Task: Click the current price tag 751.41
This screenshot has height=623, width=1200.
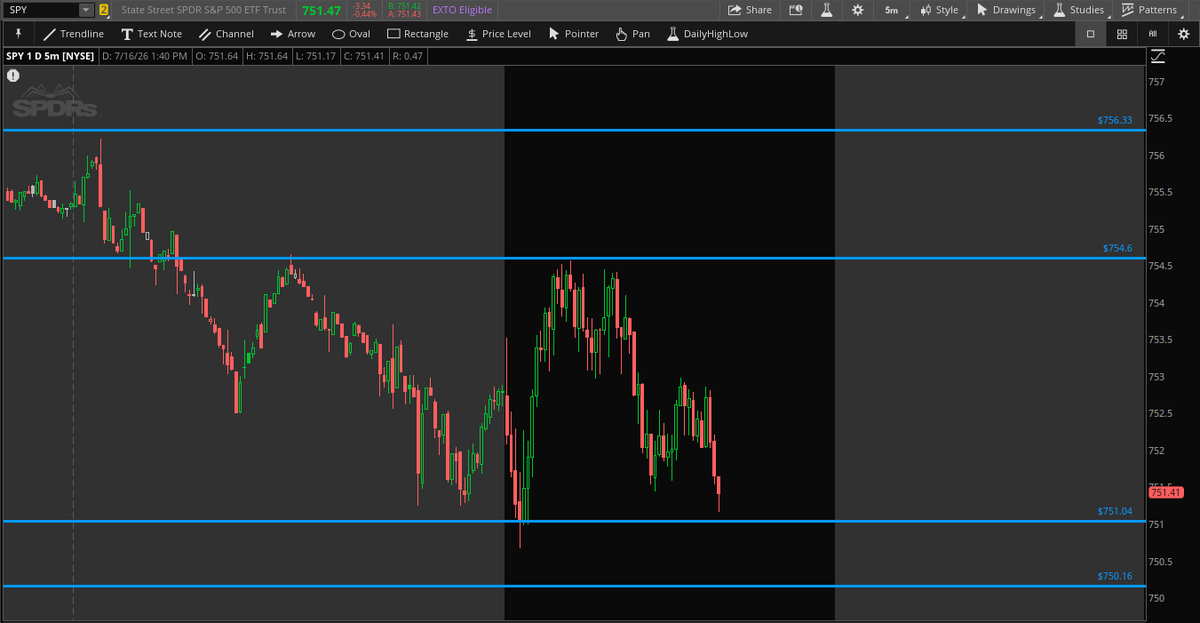Action: (1166, 492)
